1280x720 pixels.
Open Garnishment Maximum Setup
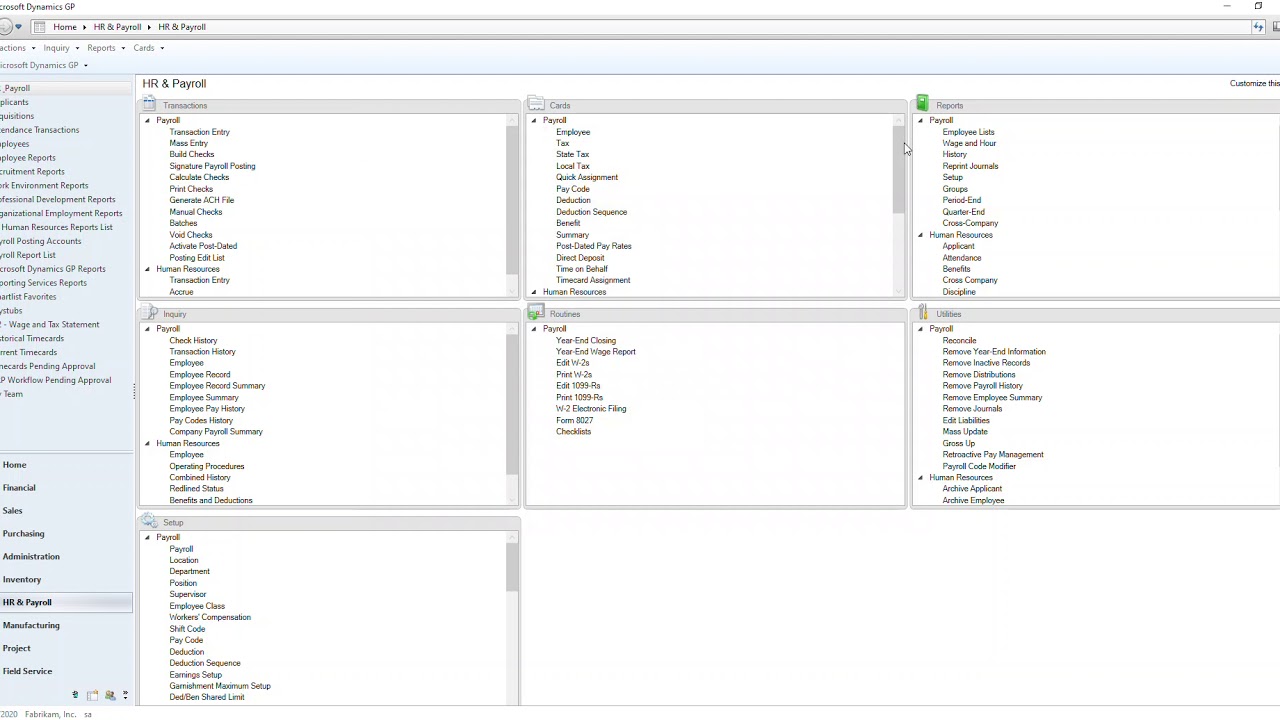tap(220, 686)
